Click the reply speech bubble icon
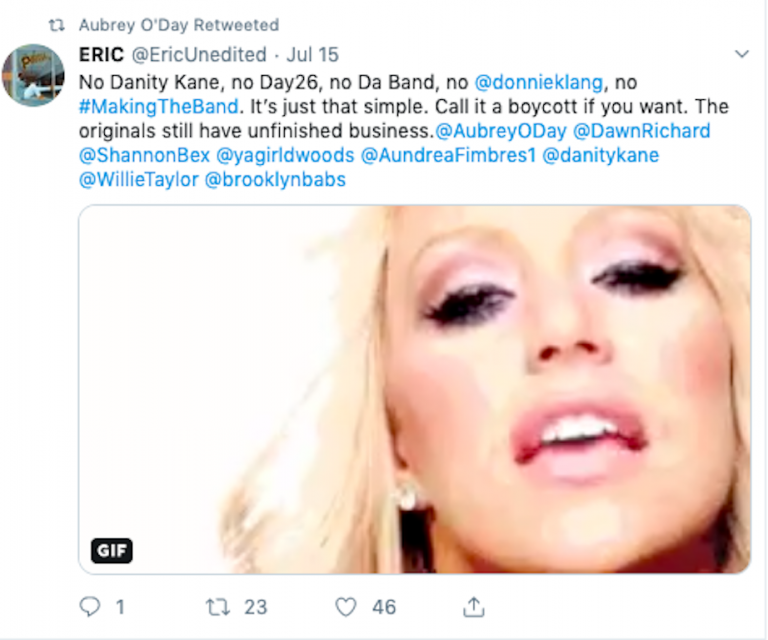 (89, 607)
